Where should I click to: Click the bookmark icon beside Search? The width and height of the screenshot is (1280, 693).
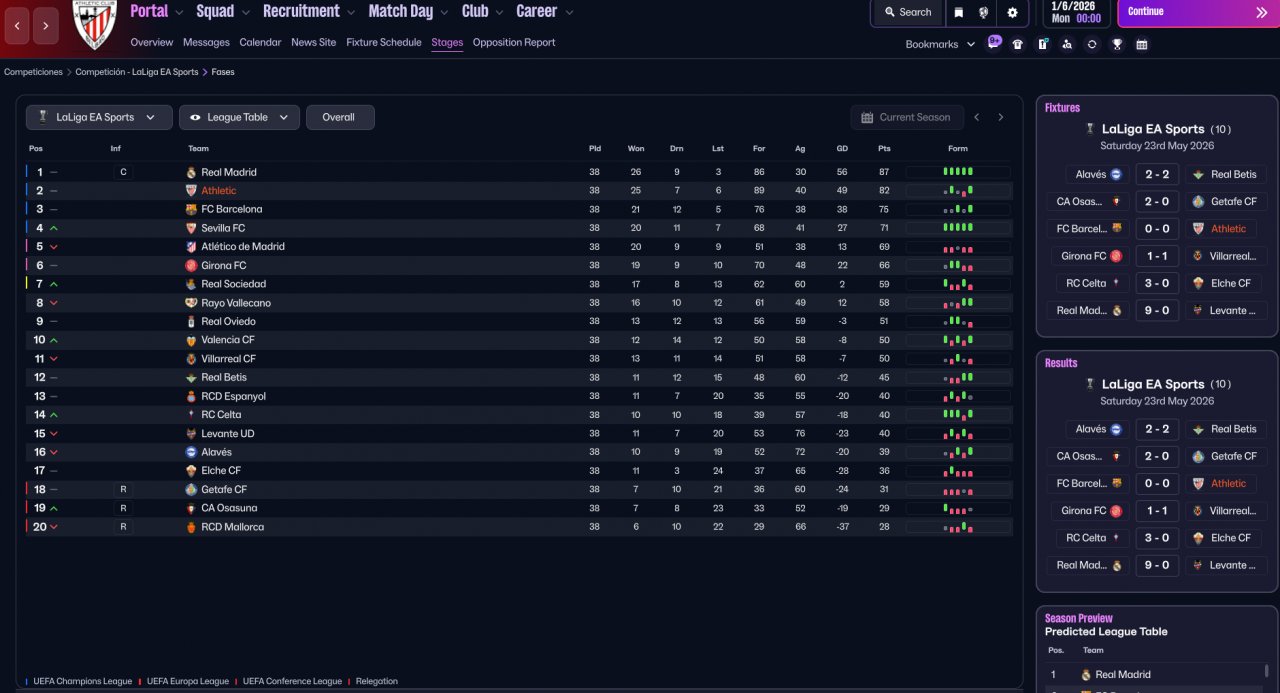click(958, 12)
